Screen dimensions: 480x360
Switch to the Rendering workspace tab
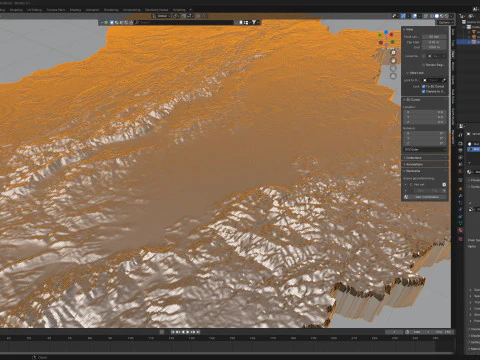111,10
